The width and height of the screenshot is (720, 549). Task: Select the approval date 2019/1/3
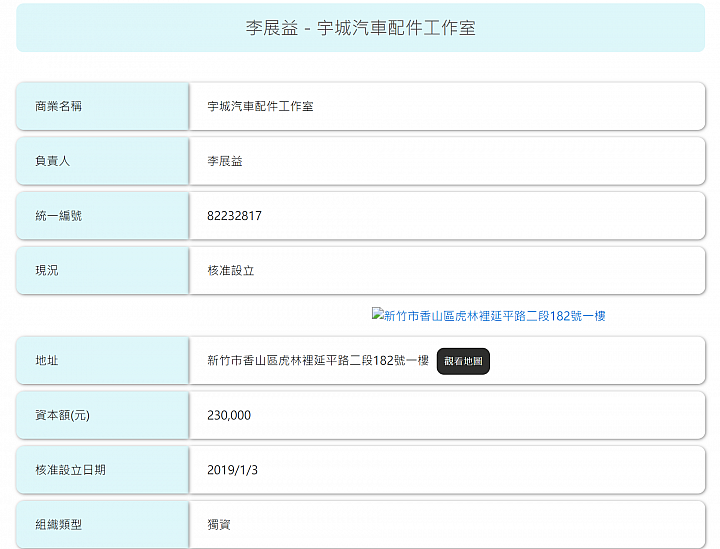pyautogui.click(x=232, y=470)
